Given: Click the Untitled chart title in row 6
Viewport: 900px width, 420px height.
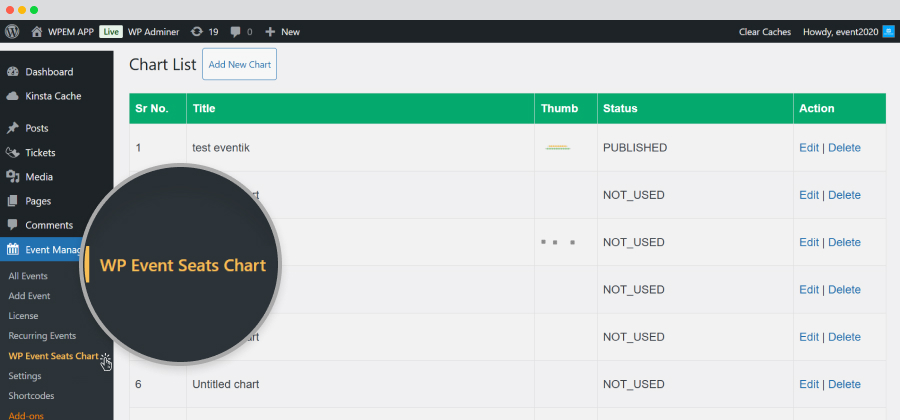Looking at the screenshot, I should click(226, 384).
